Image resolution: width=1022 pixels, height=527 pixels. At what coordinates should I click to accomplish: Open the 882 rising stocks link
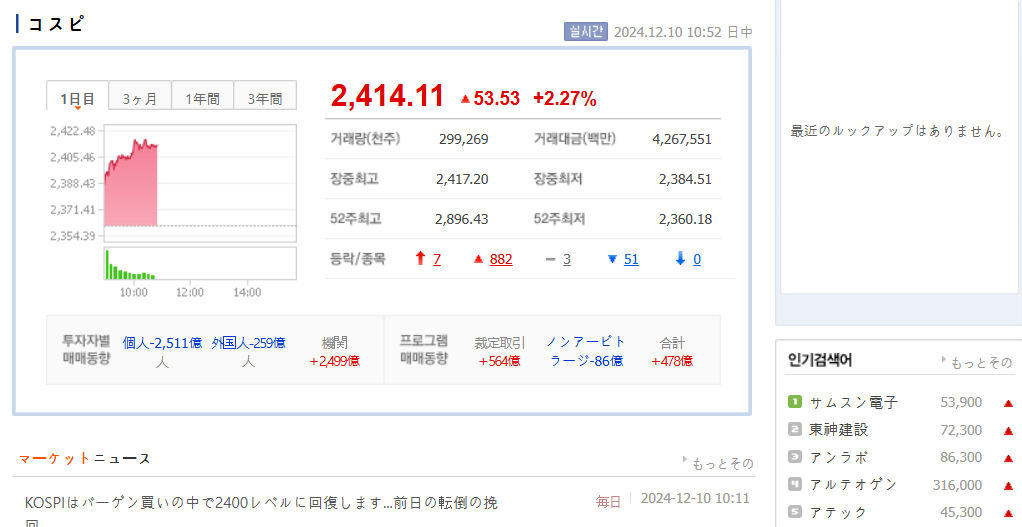(x=501, y=259)
